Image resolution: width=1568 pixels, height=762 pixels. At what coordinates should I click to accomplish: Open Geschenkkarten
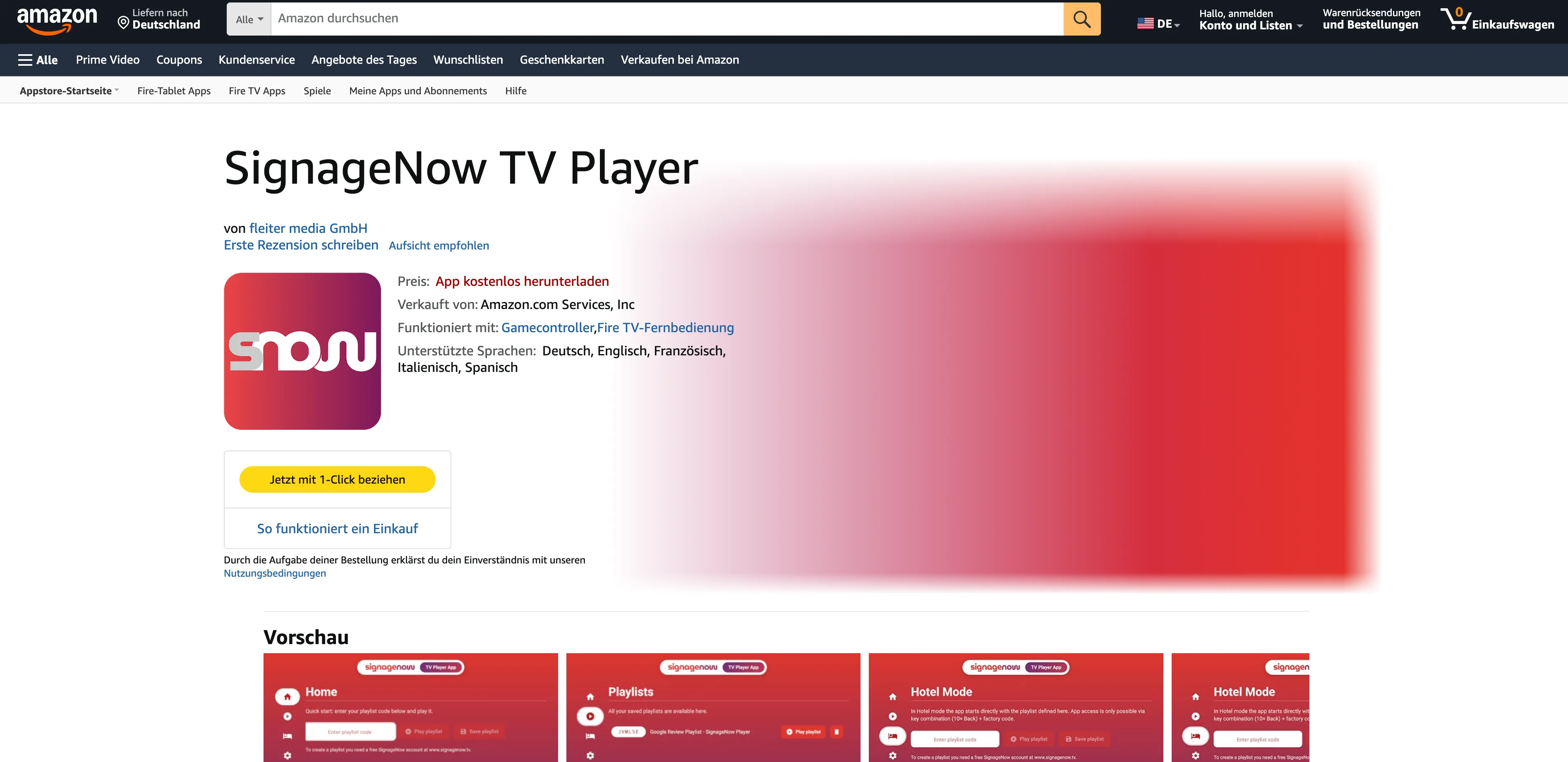pos(562,60)
